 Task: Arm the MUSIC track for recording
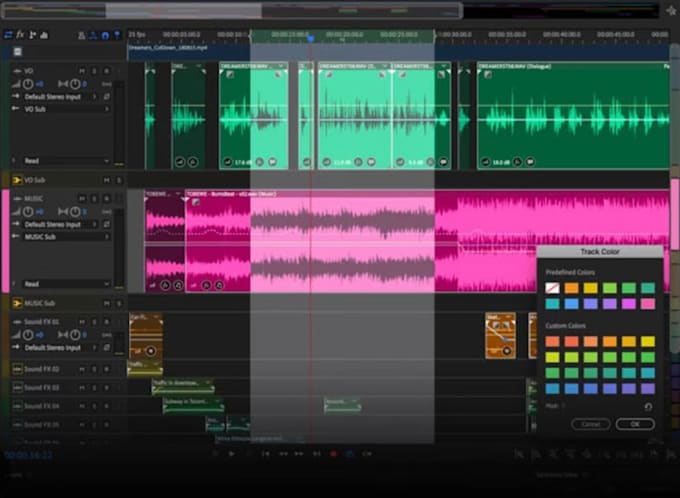[x=107, y=199]
